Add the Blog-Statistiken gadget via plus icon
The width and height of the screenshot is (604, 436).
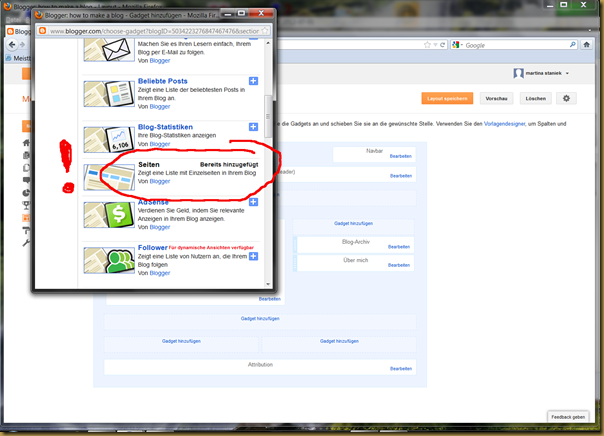click(253, 127)
